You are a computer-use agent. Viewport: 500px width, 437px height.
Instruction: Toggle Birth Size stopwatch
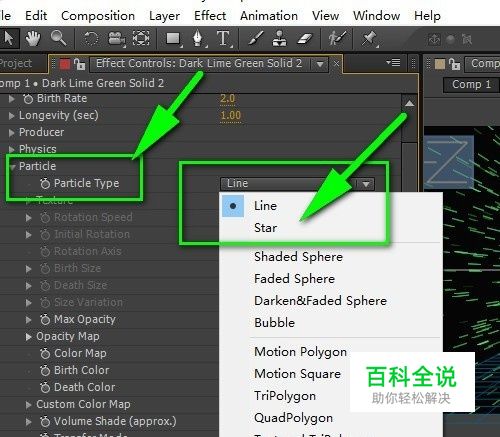[x=45, y=268]
